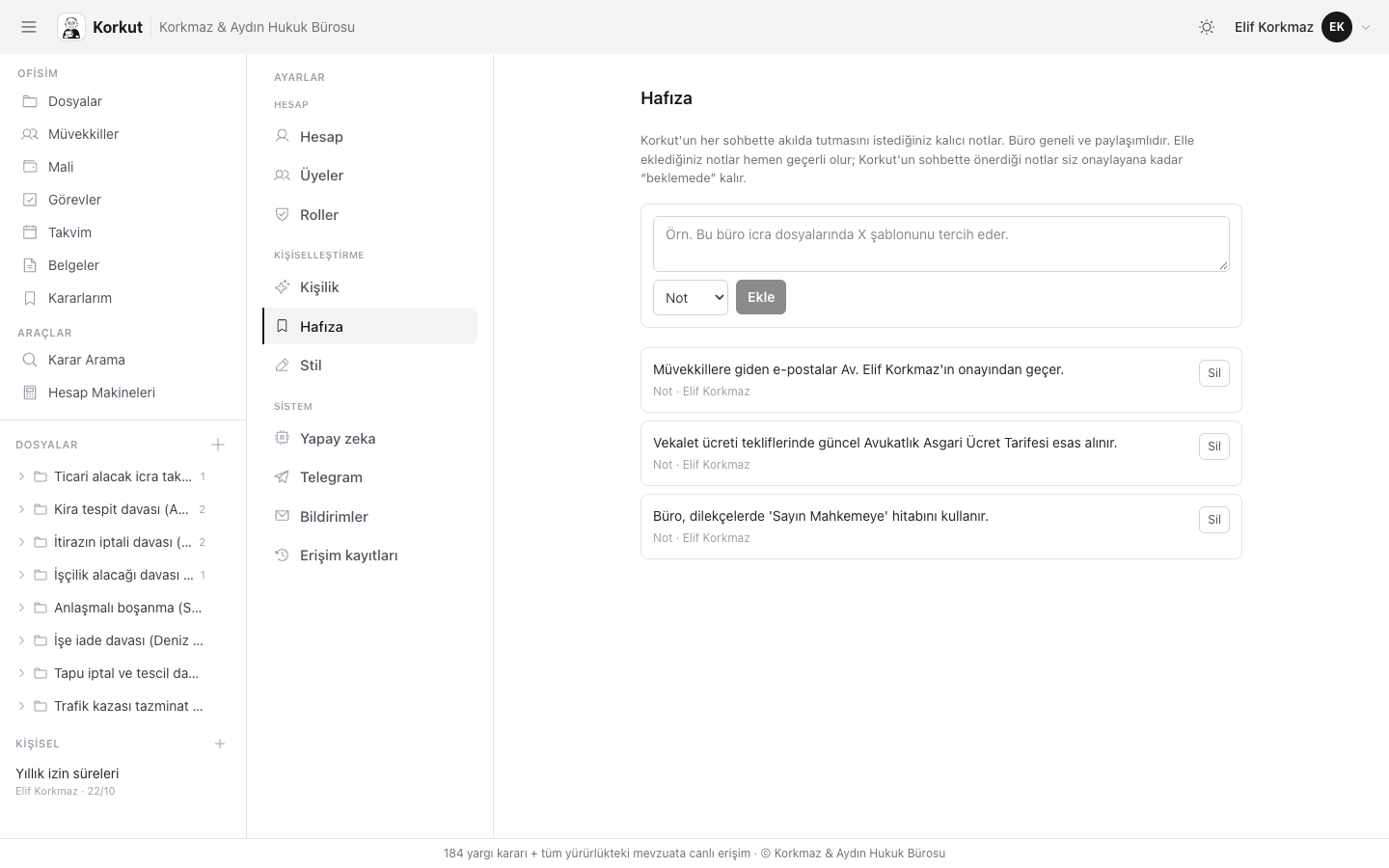
Task: Click the Korkut logo icon
Action: point(71,27)
